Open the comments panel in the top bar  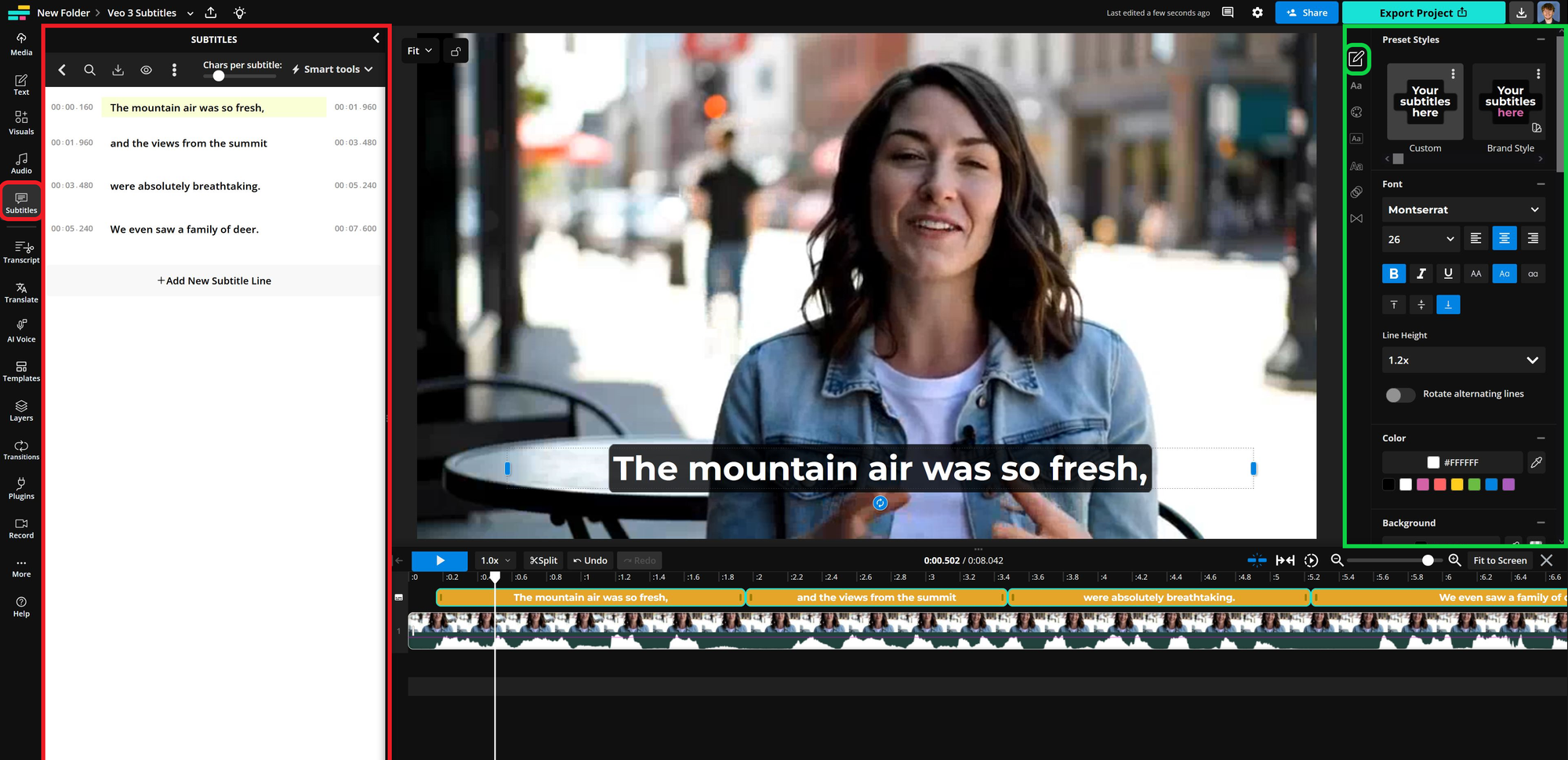coord(1227,13)
